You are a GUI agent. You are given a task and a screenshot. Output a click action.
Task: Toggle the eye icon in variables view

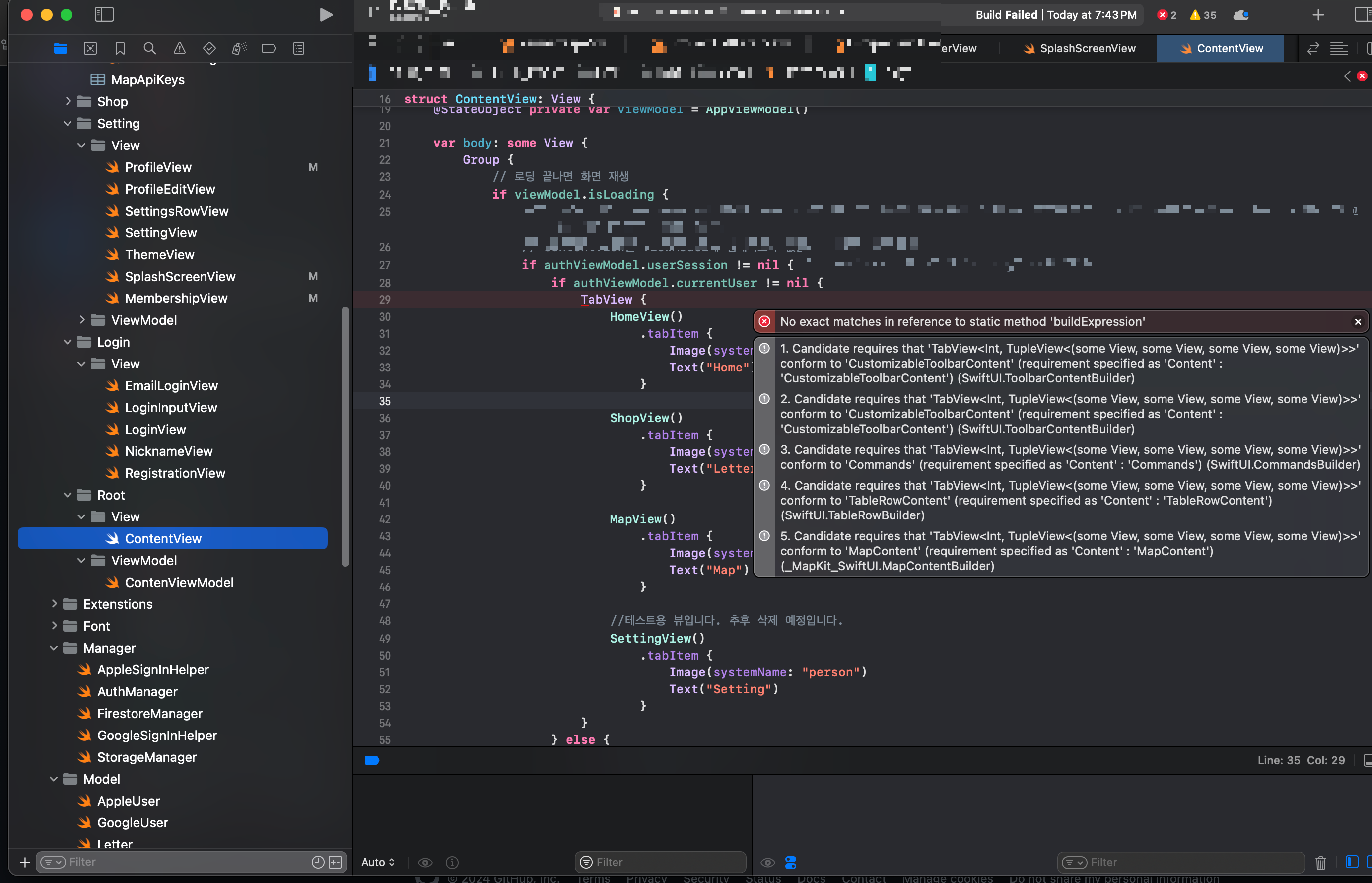(425, 862)
